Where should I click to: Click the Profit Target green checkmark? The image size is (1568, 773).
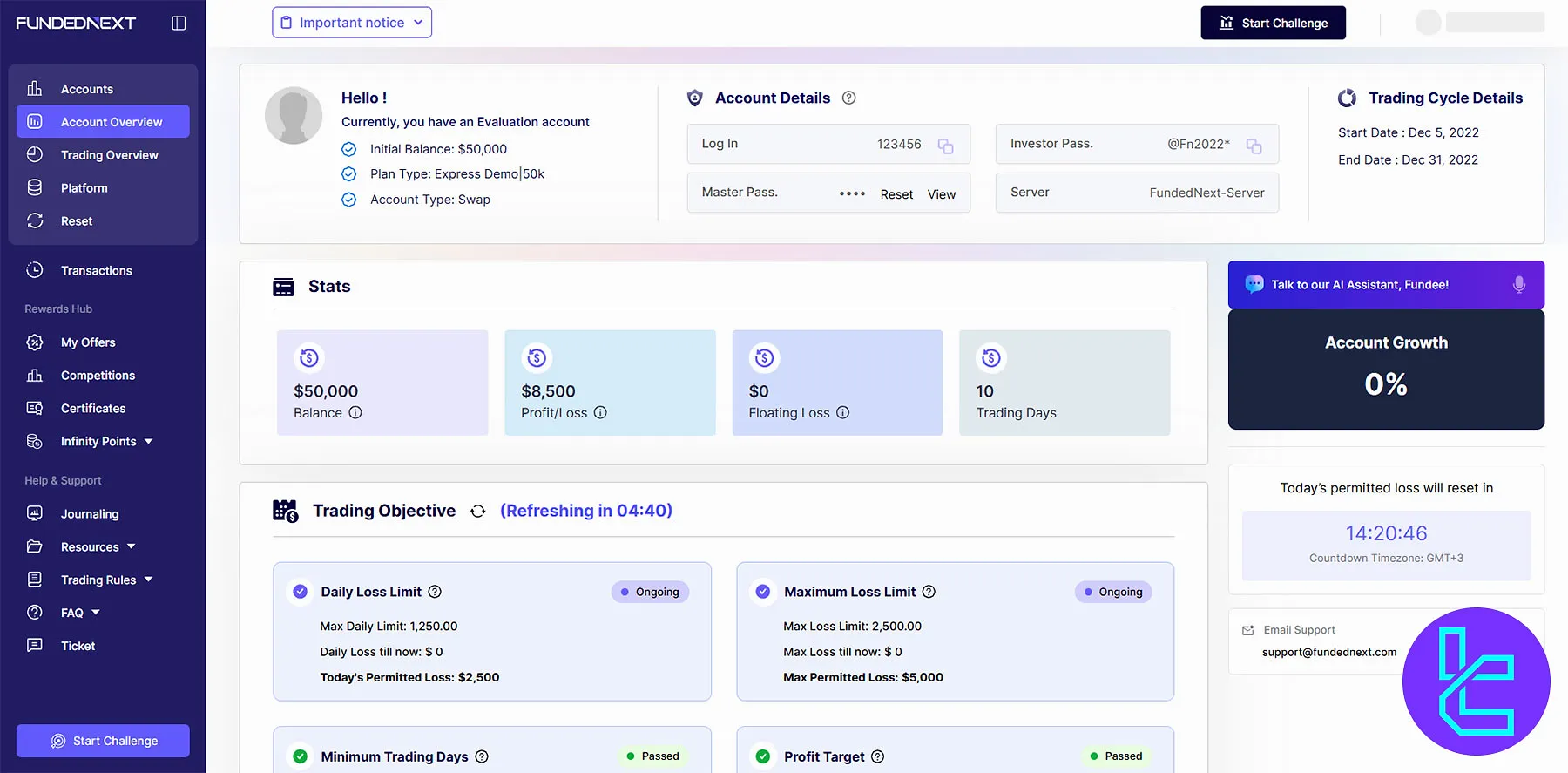[763, 756]
